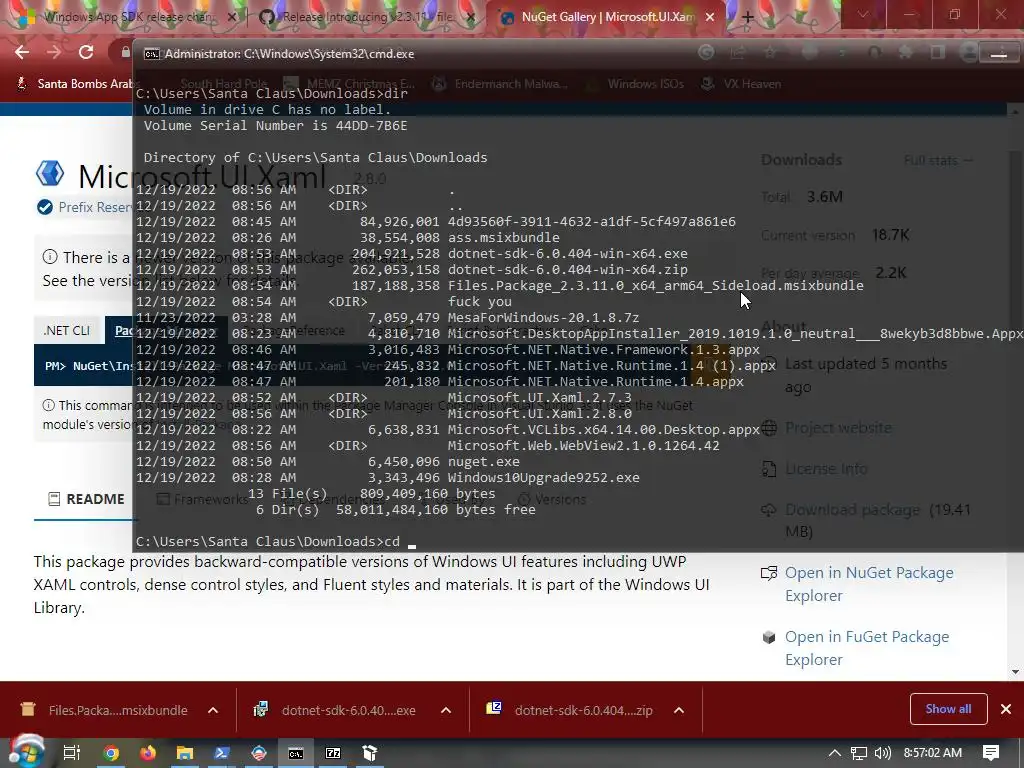Click dotnet-sdk-6.0.404-win-x64.zip in cmd listing
This screenshot has width=1024, height=768.
[568, 269]
